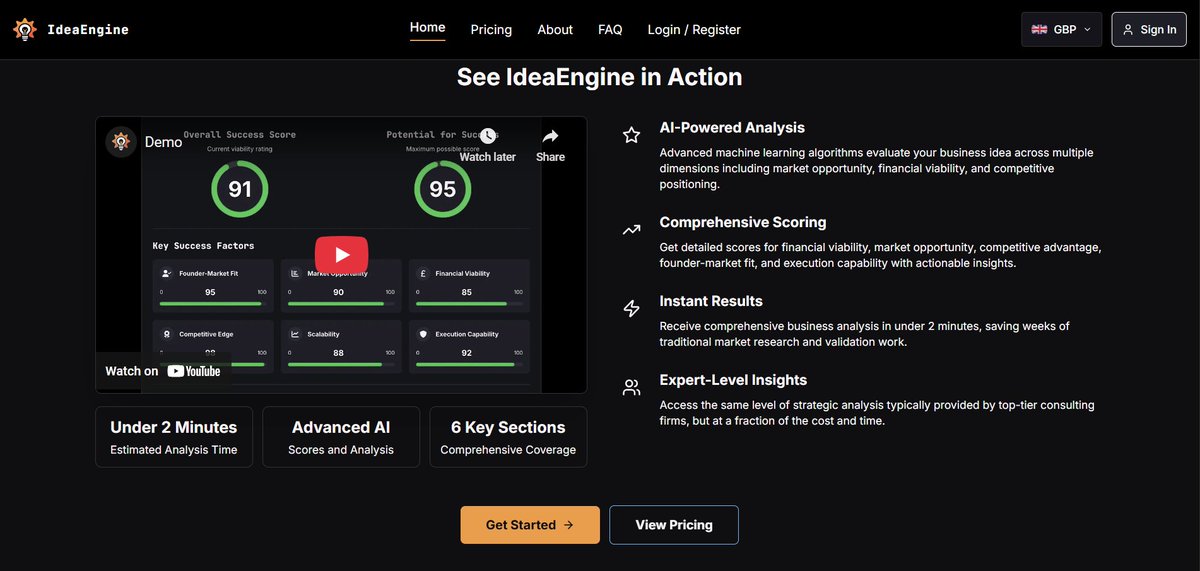
Task: Open the Demo video title link
Action: coord(163,142)
